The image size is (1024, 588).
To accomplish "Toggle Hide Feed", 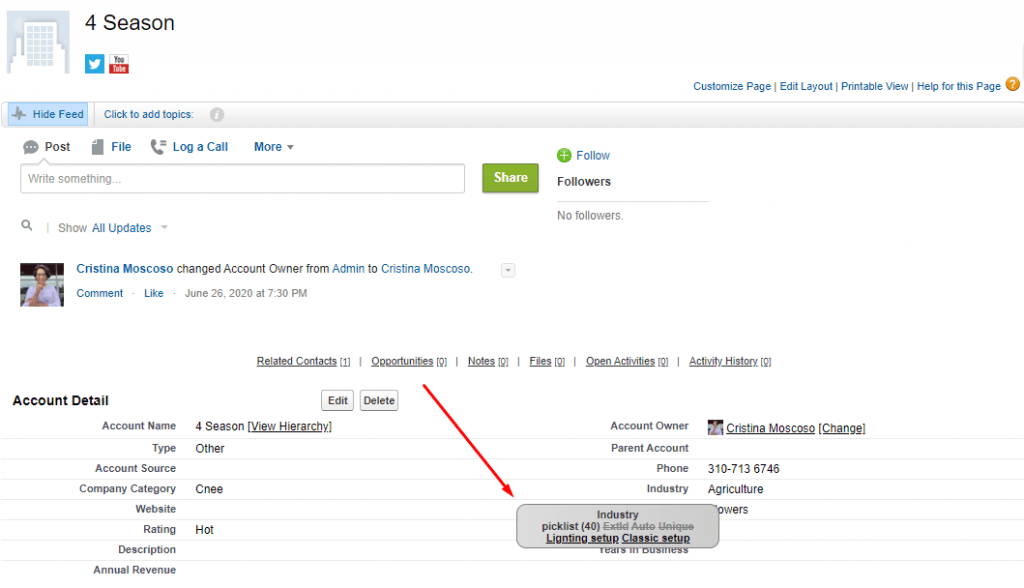I will 46,113.
